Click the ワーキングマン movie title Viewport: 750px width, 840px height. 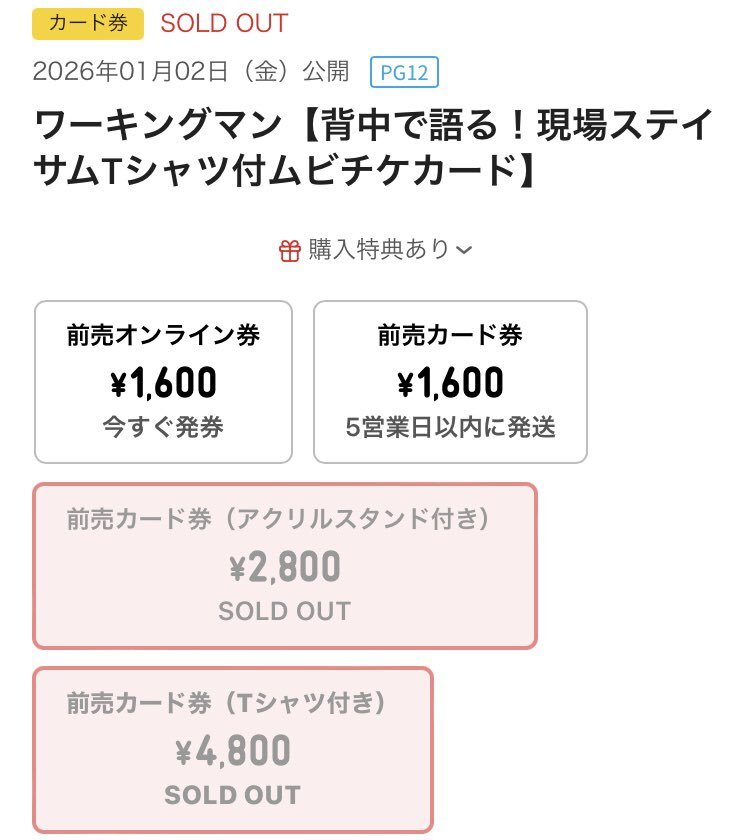click(373, 150)
